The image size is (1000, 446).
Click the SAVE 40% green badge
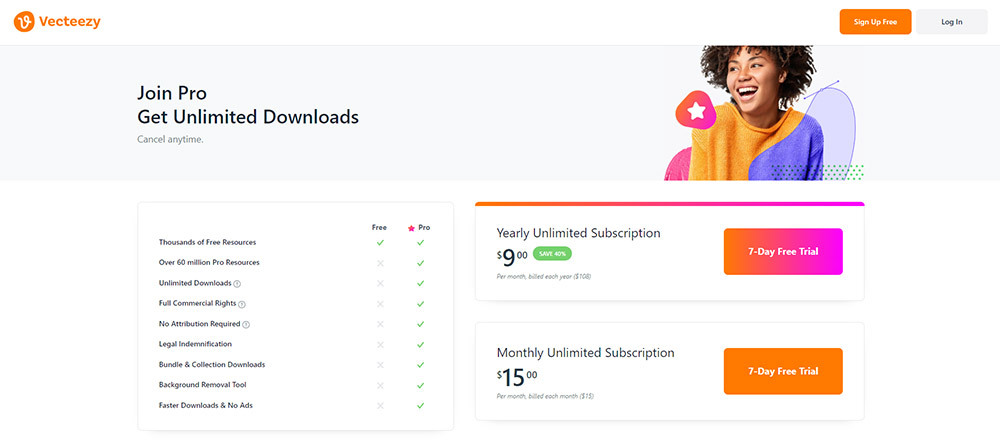click(x=552, y=253)
